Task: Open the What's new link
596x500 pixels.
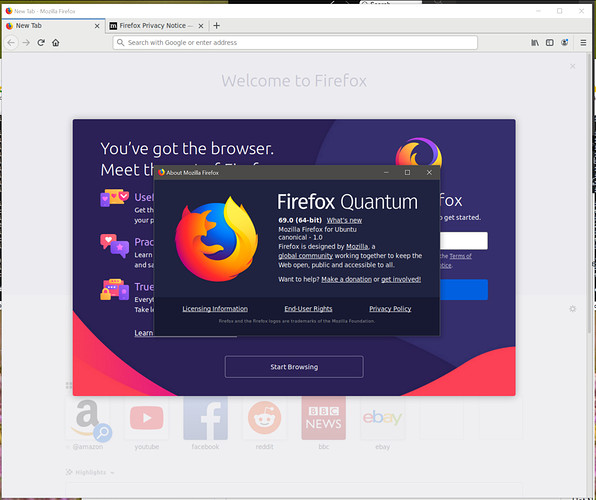Action: tap(344, 220)
